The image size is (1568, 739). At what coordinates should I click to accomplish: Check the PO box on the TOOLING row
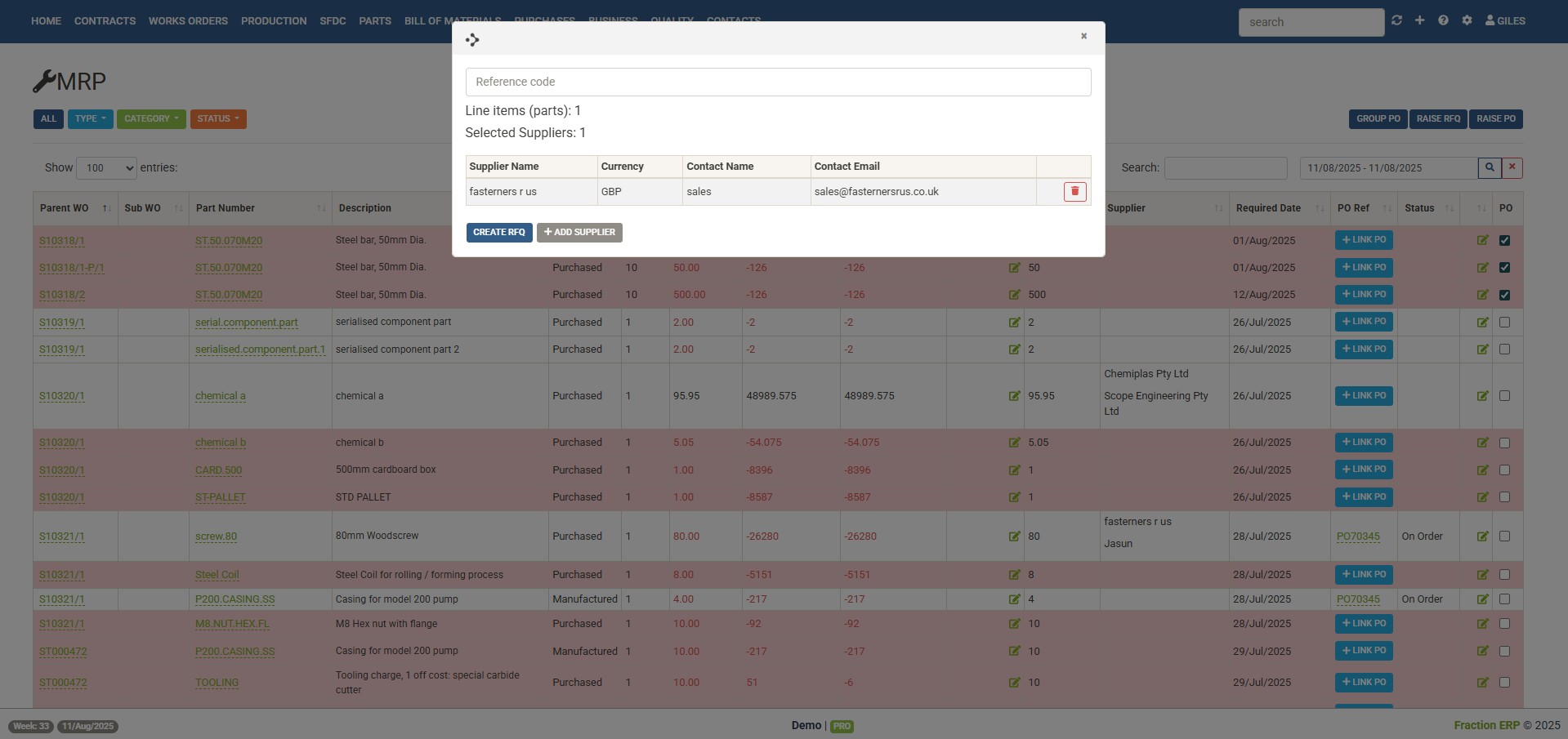click(1506, 683)
